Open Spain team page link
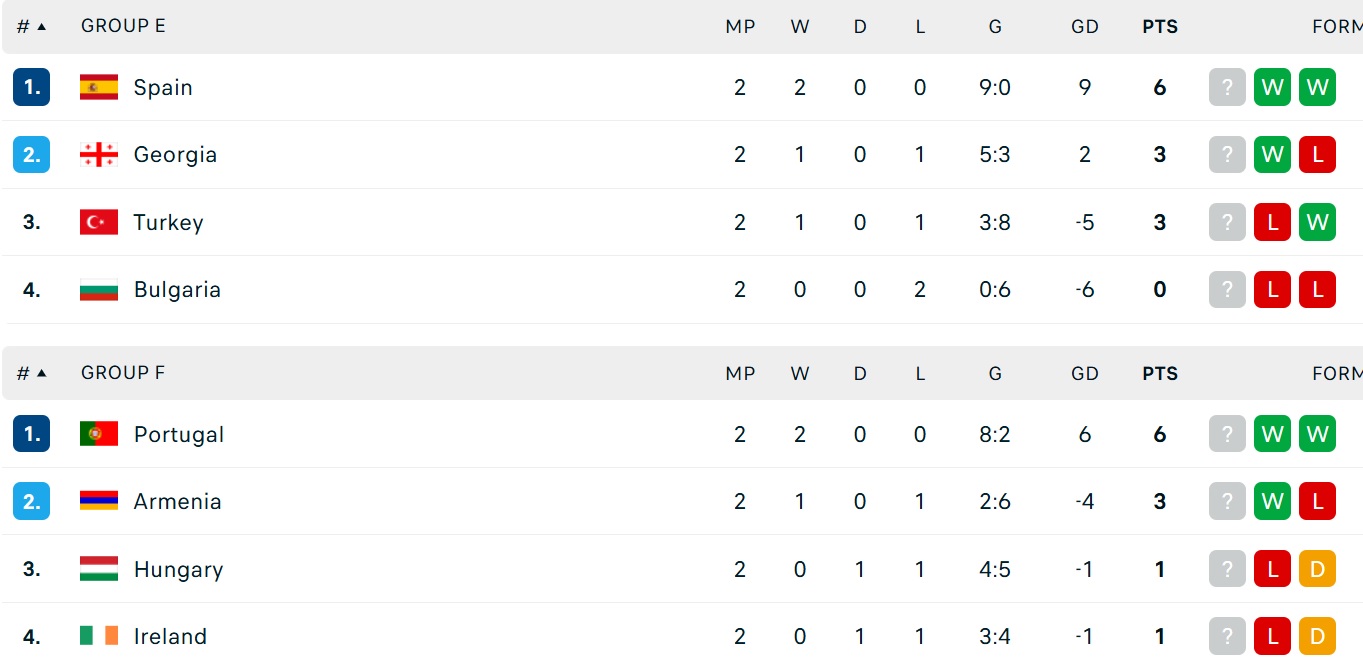 click(x=163, y=87)
